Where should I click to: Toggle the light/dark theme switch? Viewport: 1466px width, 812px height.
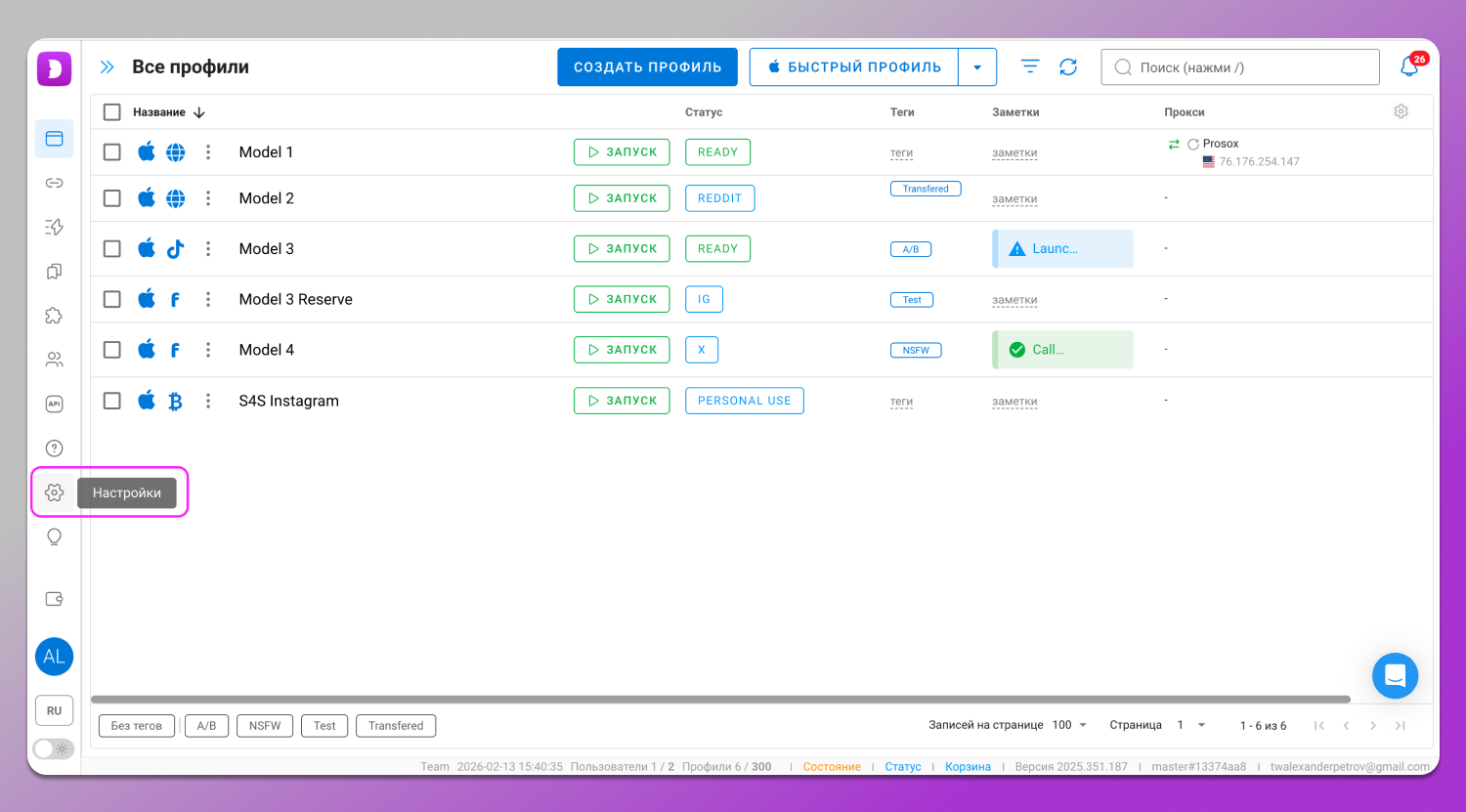pyautogui.click(x=54, y=748)
